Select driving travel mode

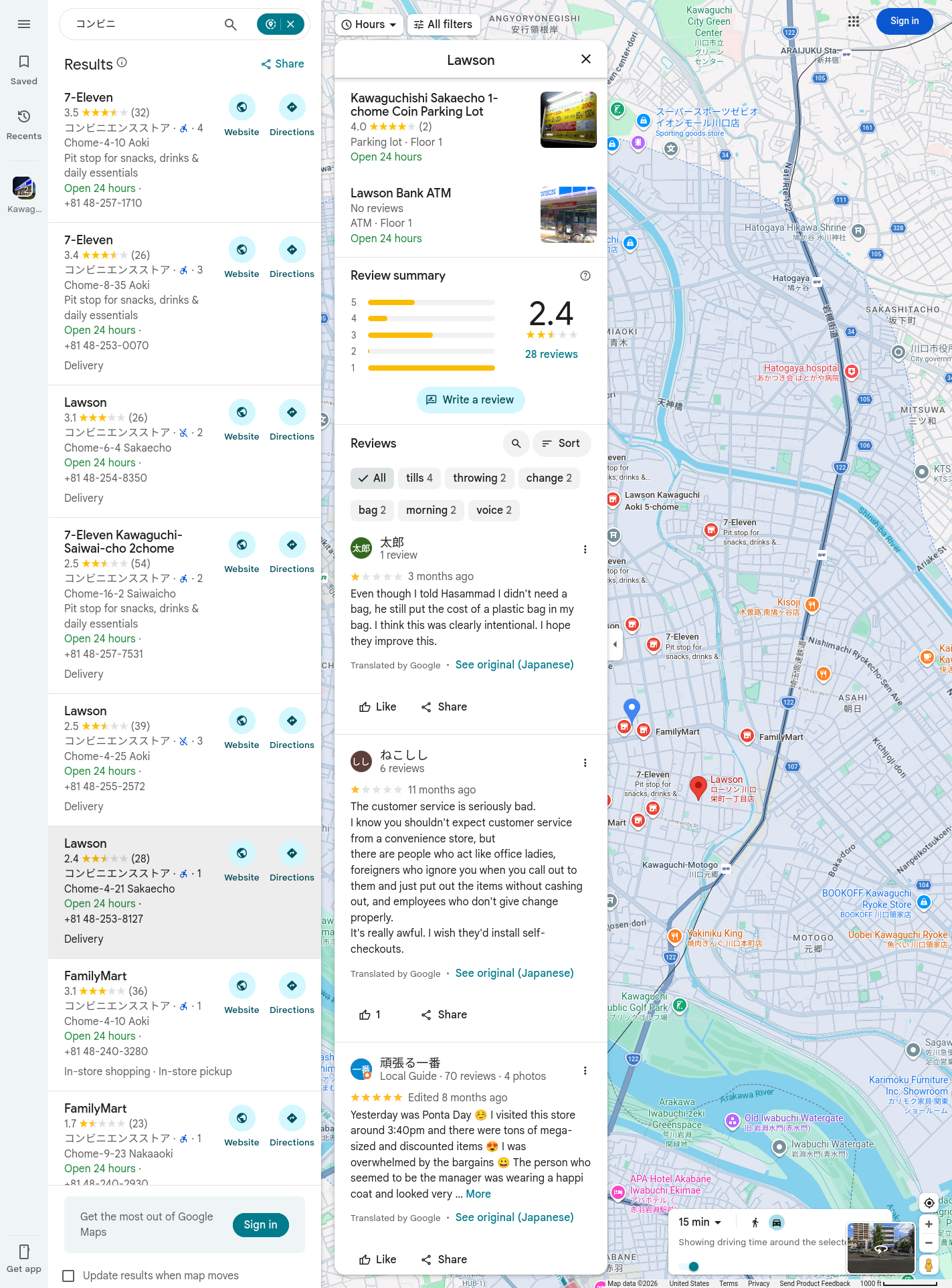[x=777, y=1223]
